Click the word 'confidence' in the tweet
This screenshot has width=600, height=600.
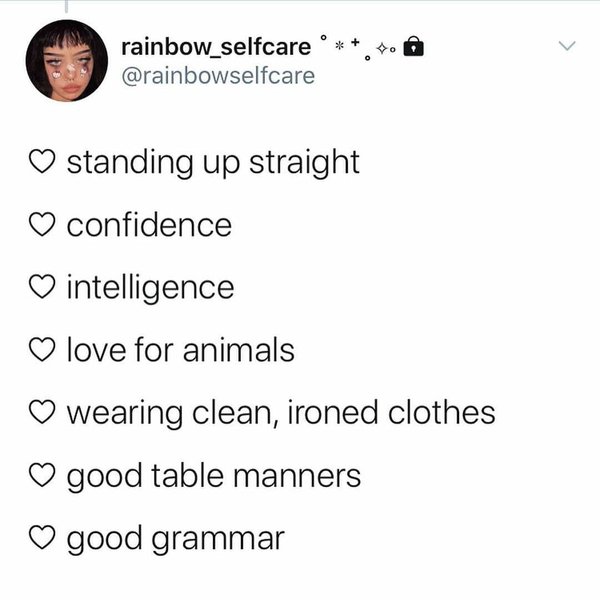coord(149,225)
